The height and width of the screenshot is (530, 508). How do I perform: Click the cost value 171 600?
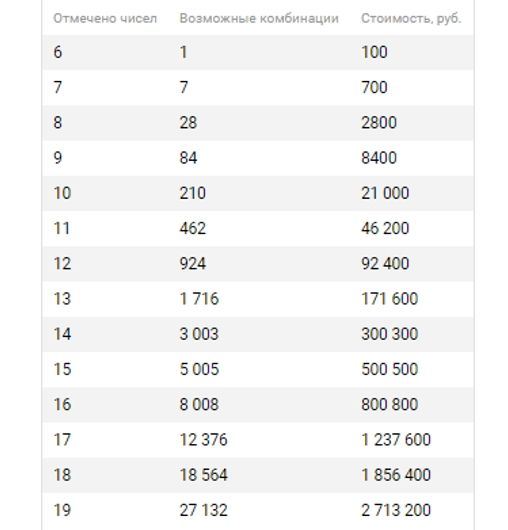click(x=390, y=299)
